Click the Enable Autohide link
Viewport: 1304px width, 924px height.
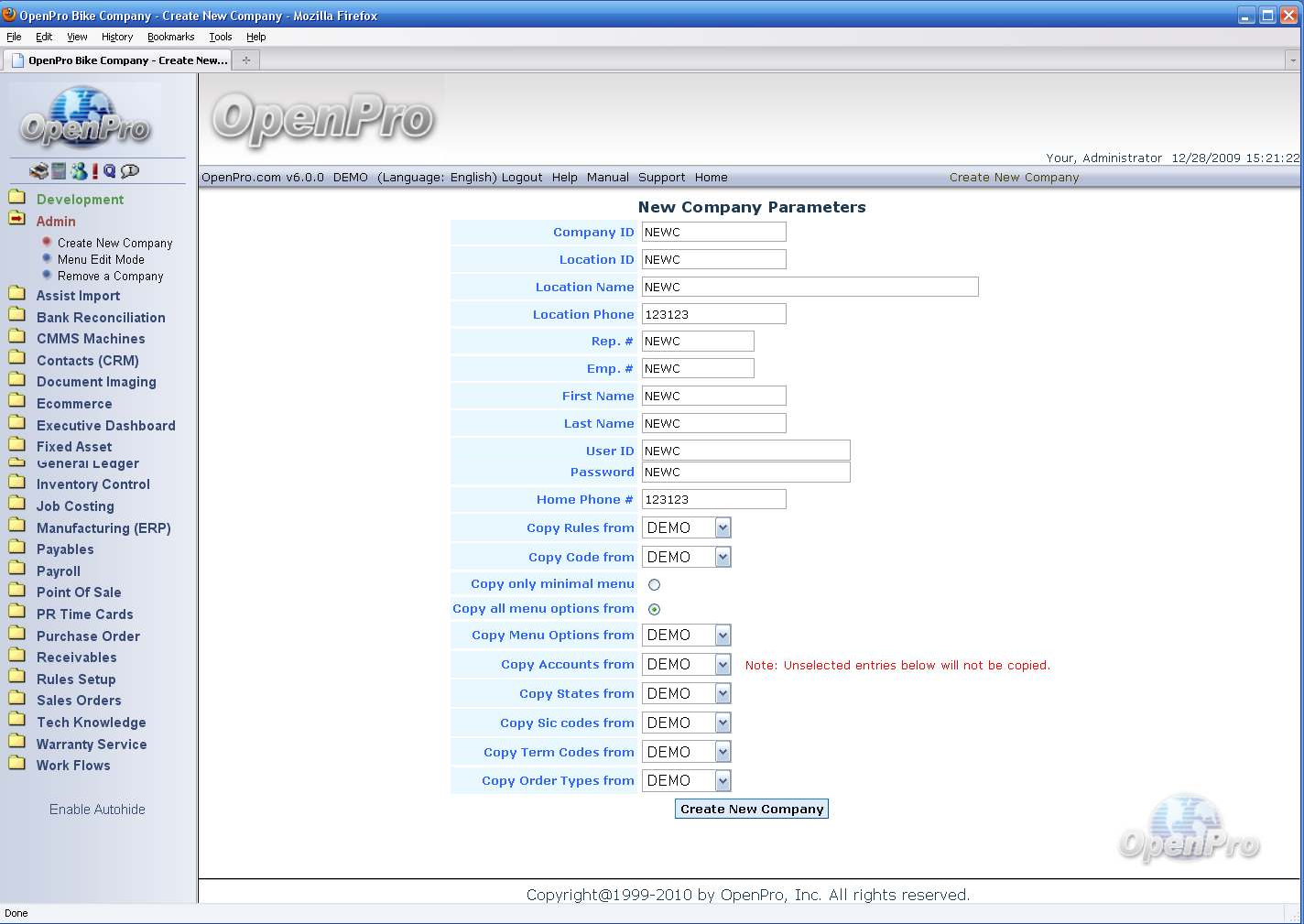point(97,810)
